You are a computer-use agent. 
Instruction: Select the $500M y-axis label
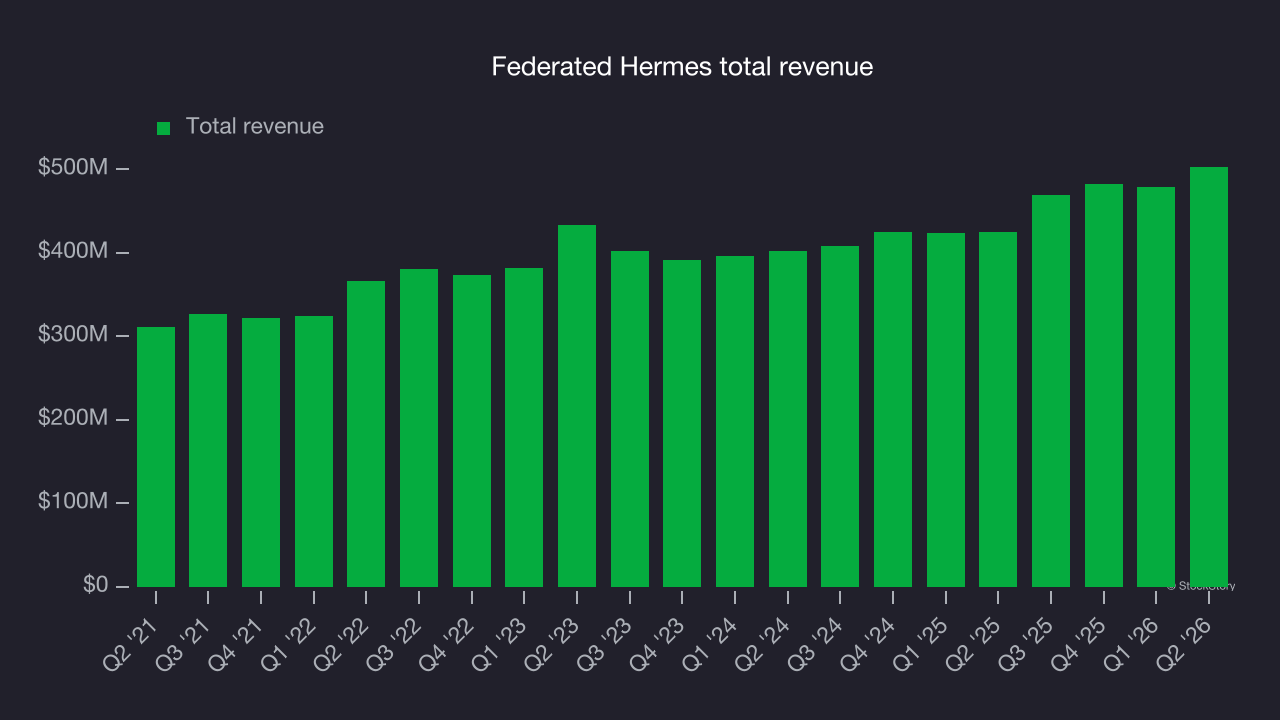[x=73, y=168]
